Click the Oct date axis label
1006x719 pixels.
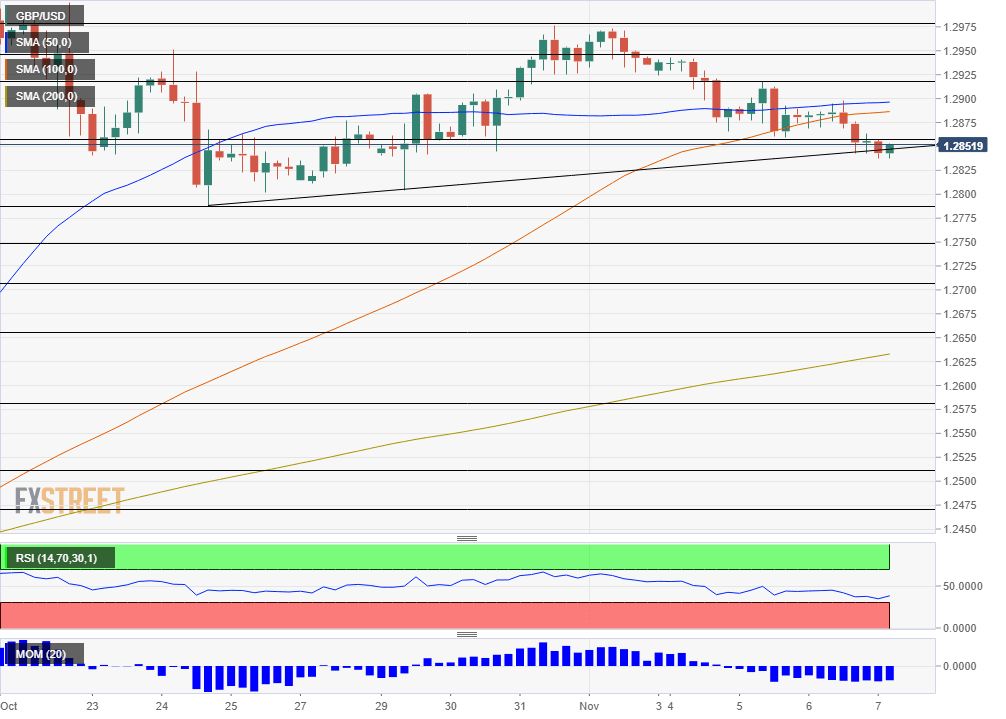click(9, 706)
